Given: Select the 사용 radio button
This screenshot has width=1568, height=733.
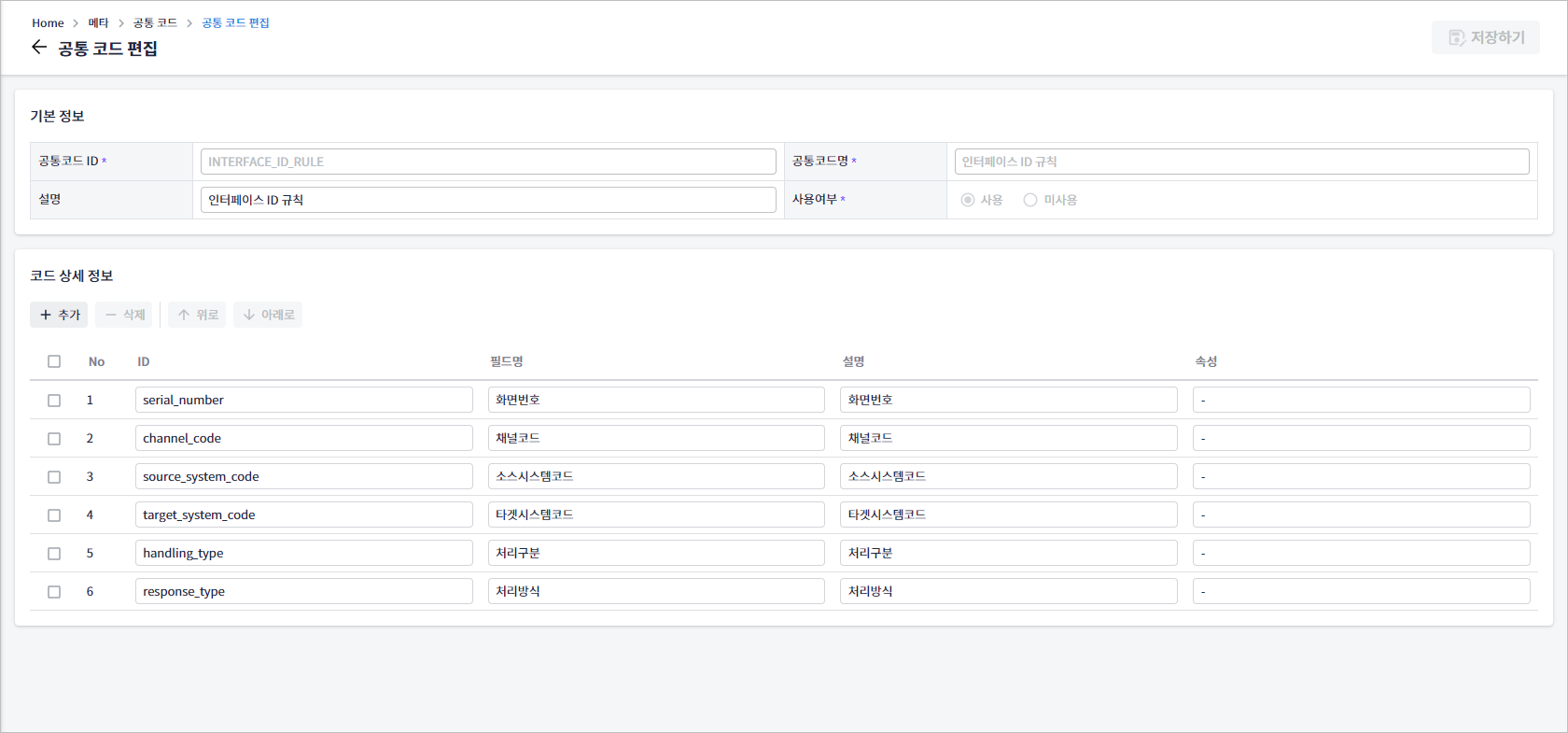Looking at the screenshot, I should [x=968, y=200].
